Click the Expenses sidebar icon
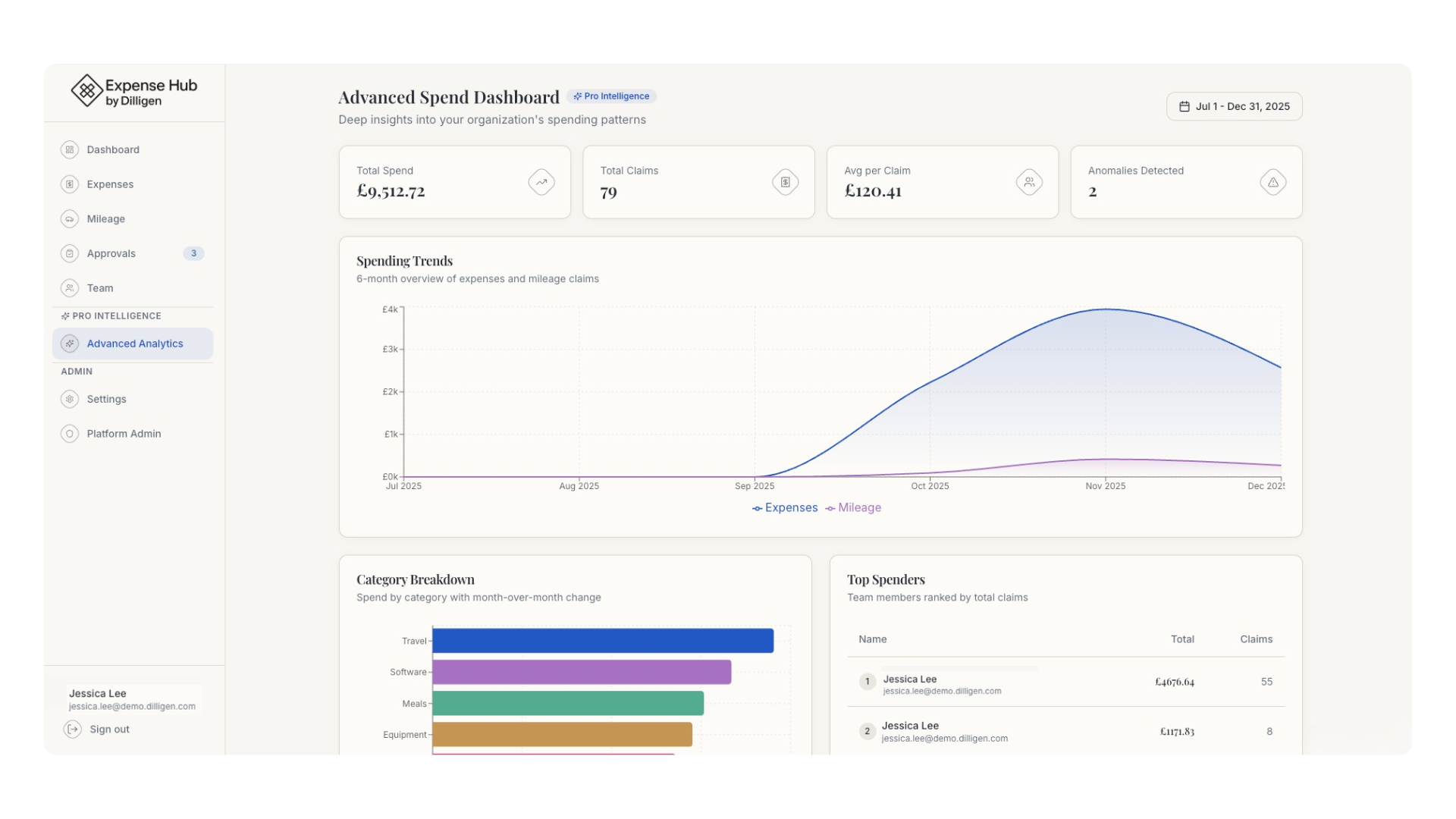1456x819 pixels. click(x=70, y=184)
